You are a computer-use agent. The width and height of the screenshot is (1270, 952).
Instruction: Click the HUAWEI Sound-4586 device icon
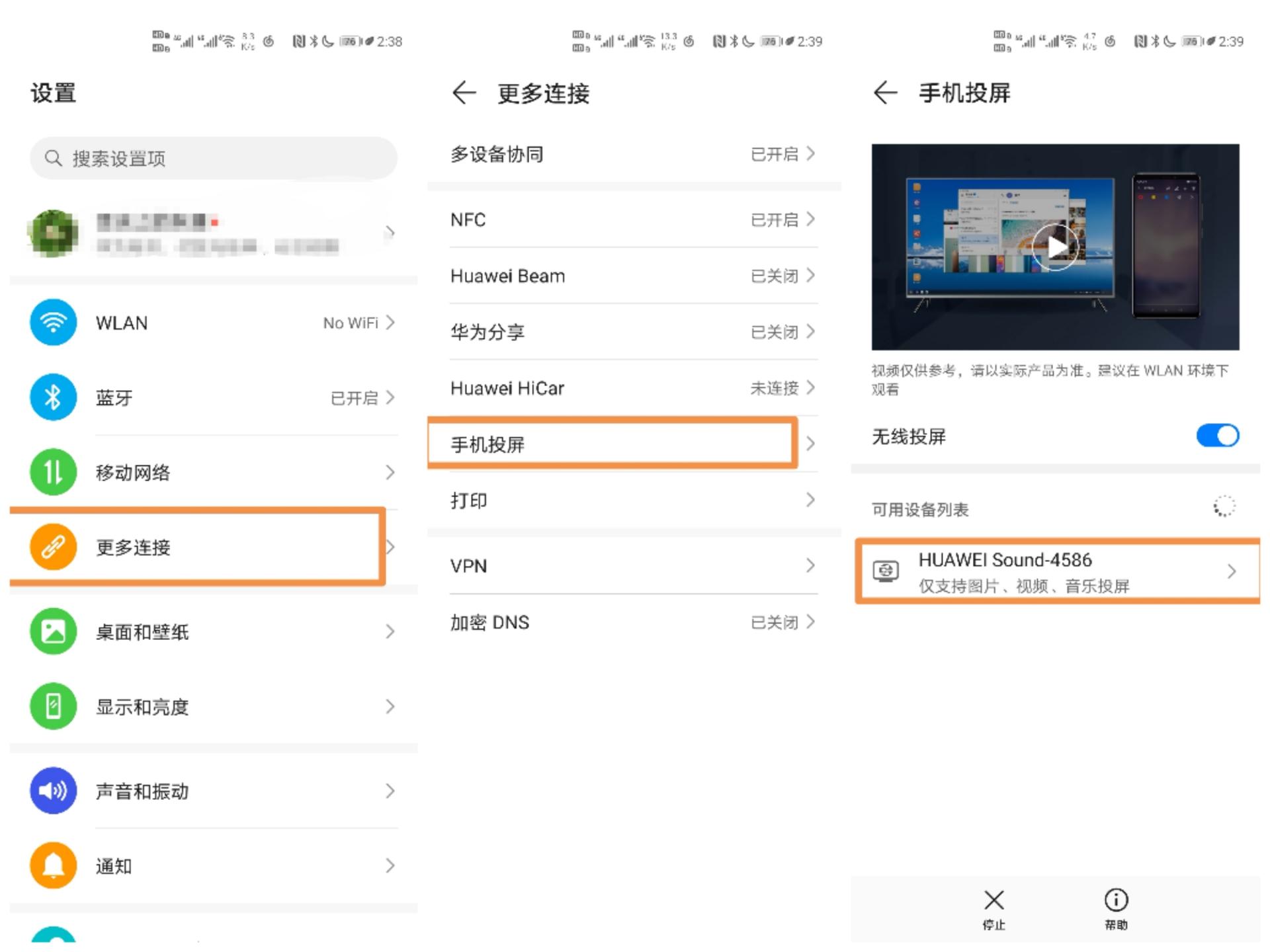point(885,571)
